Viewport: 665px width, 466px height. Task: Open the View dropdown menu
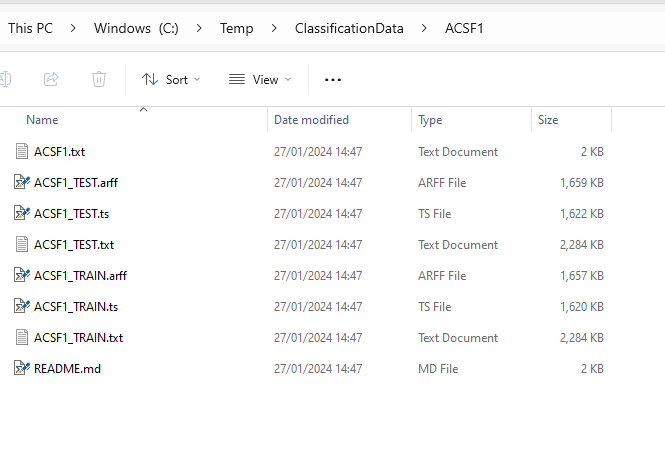point(260,79)
